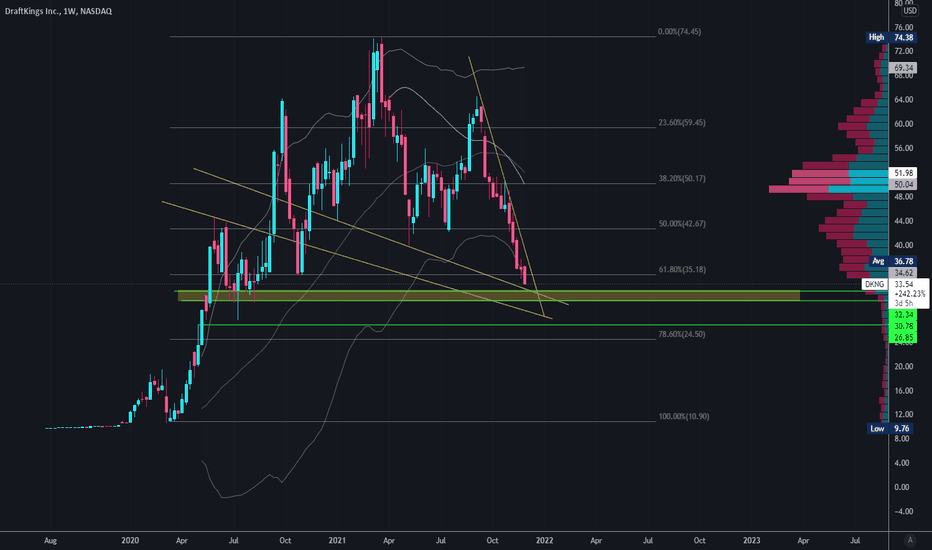Click the green 30.78 price tag
The height and width of the screenshot is (550, 932).
tap(903, 326)
